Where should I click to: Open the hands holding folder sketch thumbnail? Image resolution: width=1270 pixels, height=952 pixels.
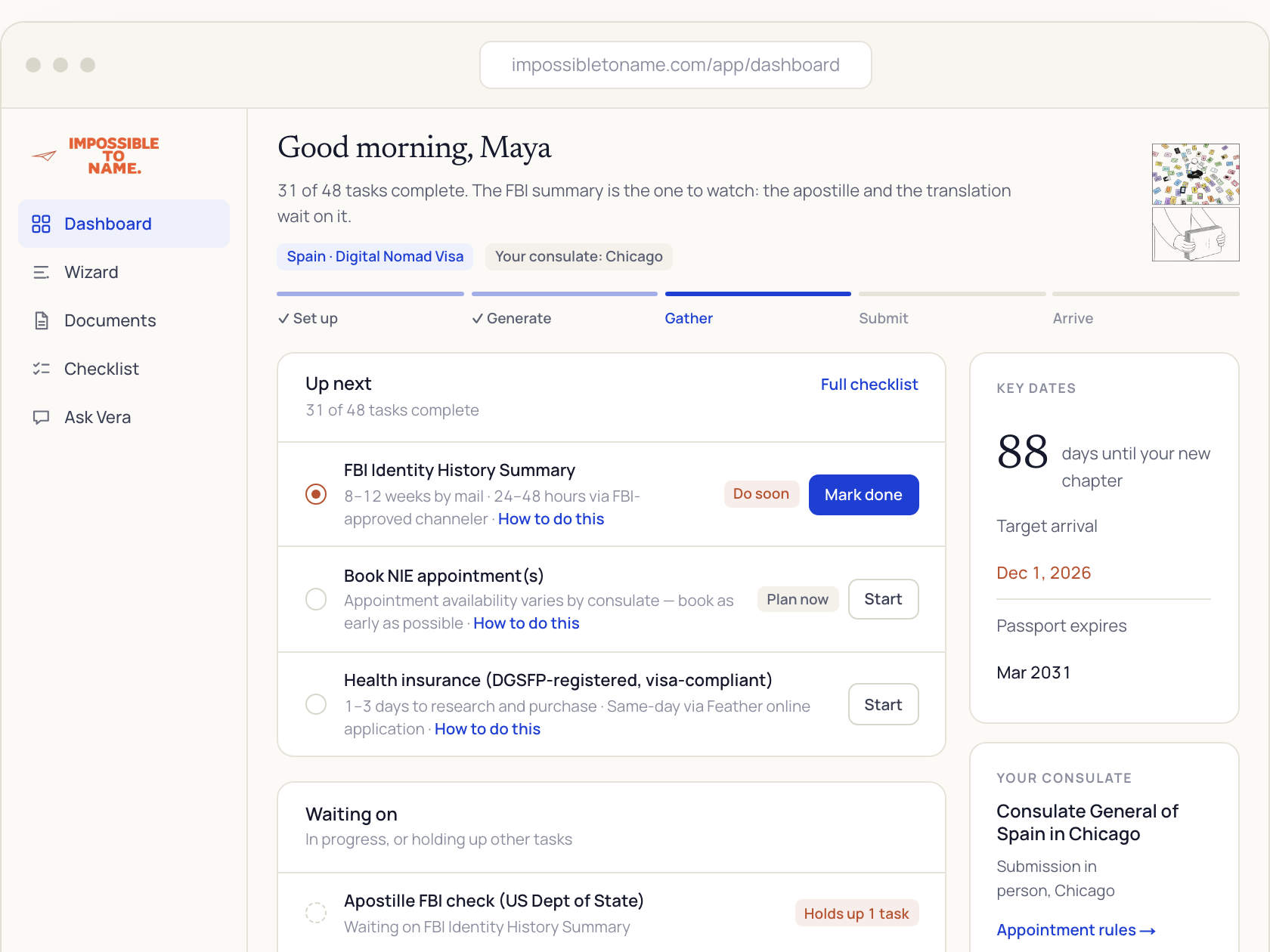tap(1196, 234)
